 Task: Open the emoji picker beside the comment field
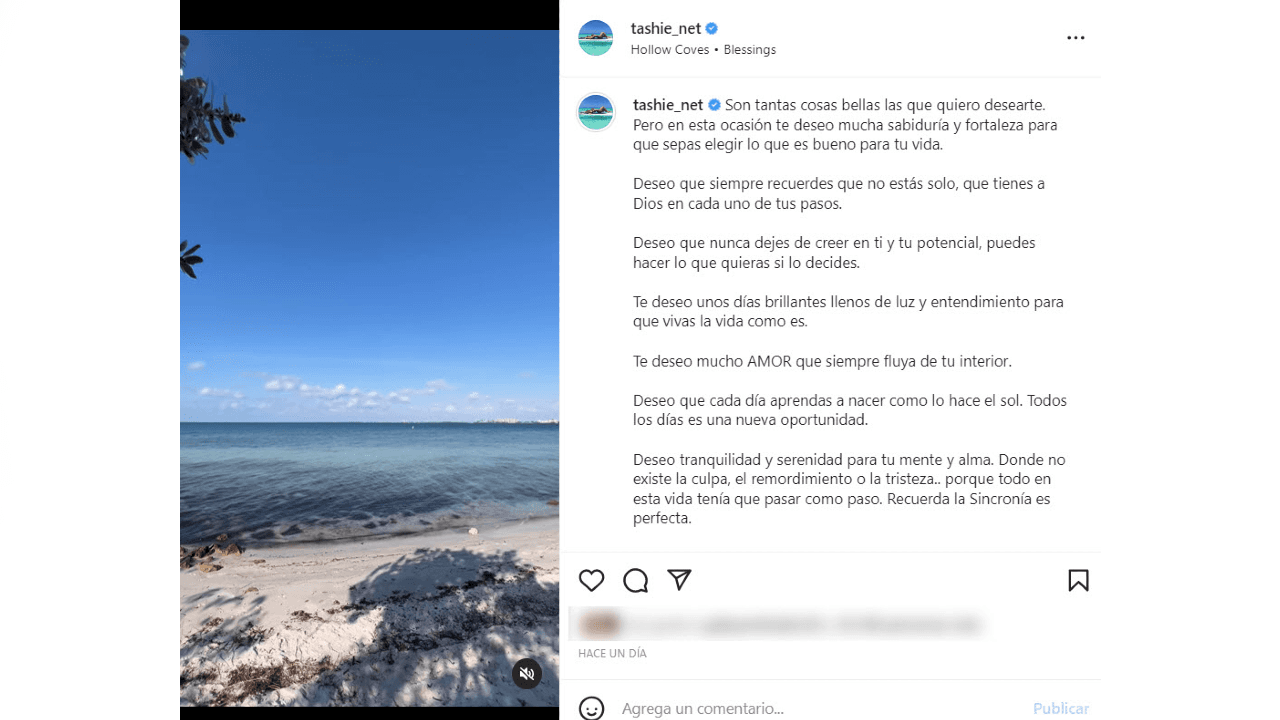592,708
